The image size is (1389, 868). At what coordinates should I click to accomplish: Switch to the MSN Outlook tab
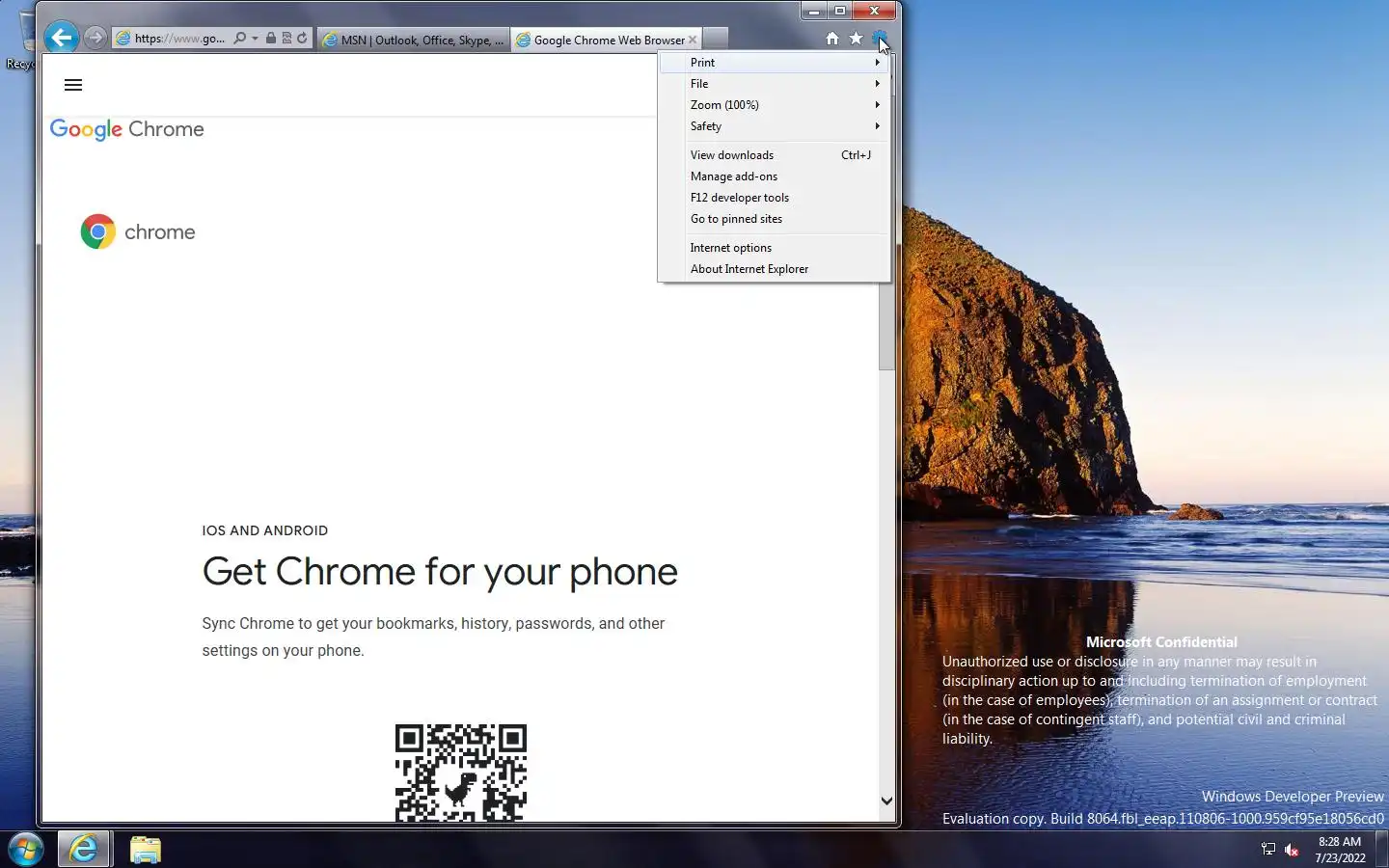[413, 40]
